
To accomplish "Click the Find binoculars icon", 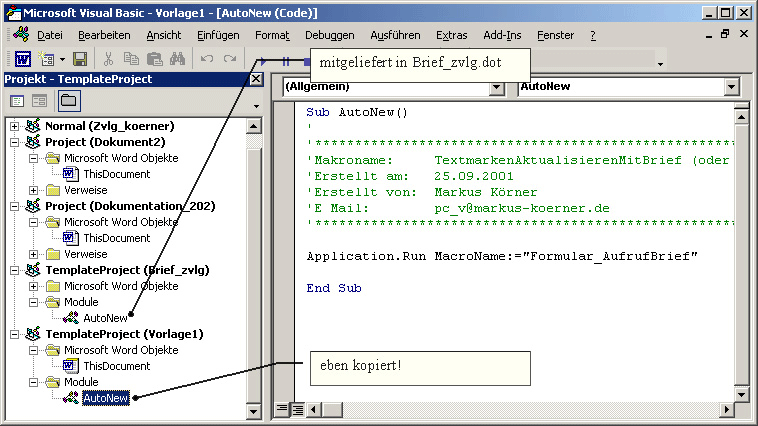I will pyautogui.click(x=177, y=59).
